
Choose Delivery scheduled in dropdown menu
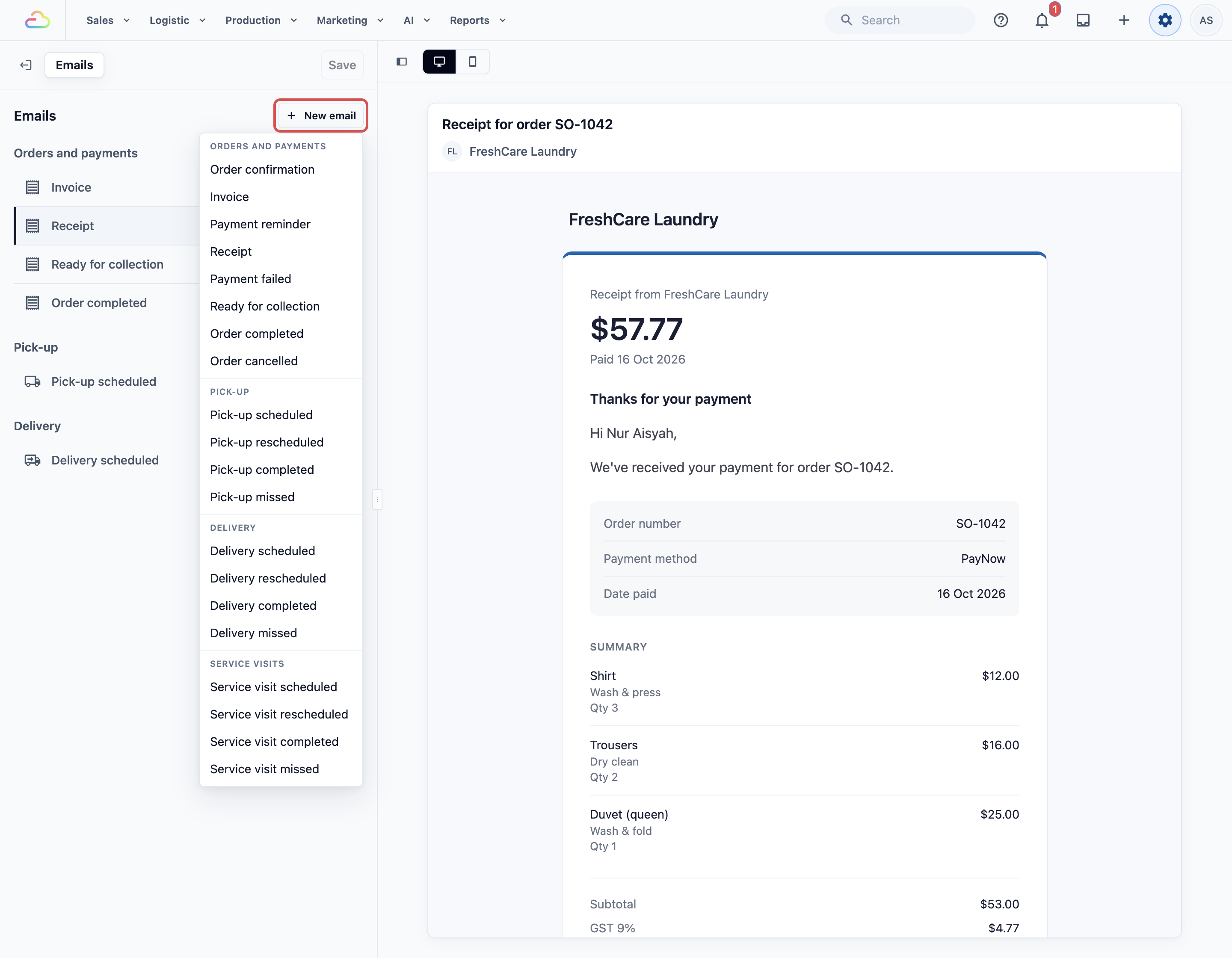coord(281,551)
